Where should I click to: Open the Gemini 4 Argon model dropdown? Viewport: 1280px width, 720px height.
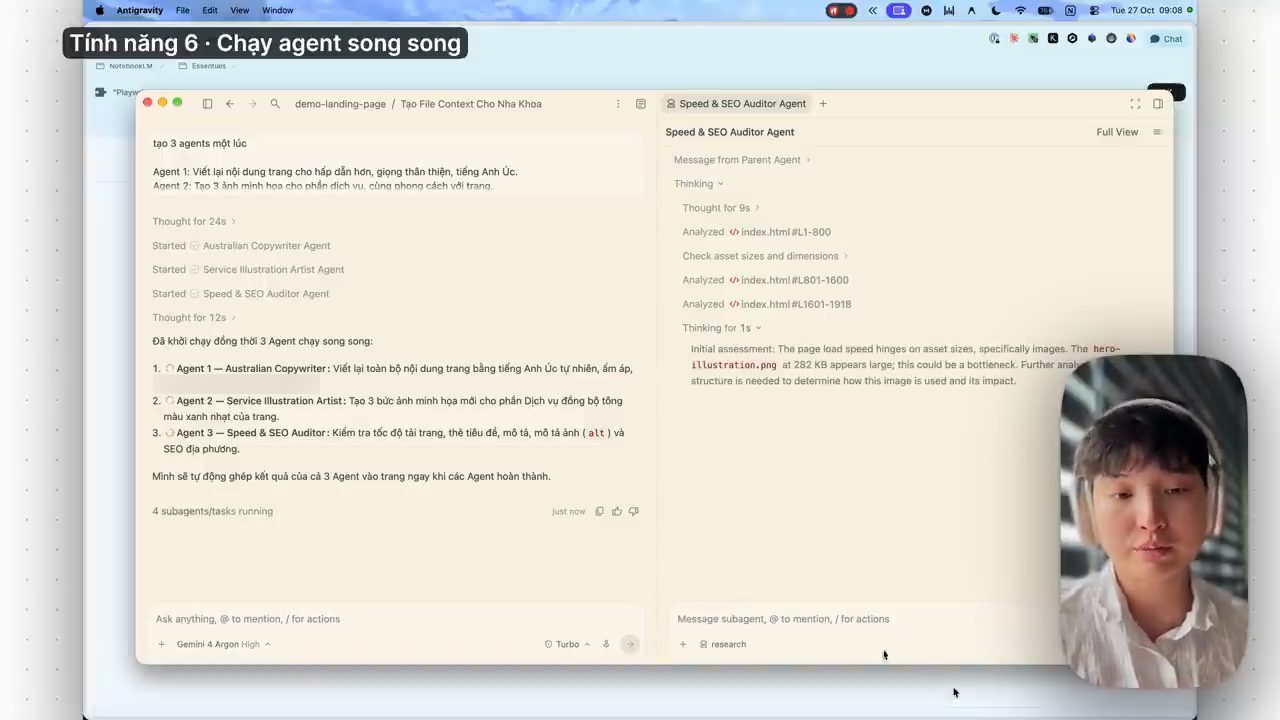(224, 644)
